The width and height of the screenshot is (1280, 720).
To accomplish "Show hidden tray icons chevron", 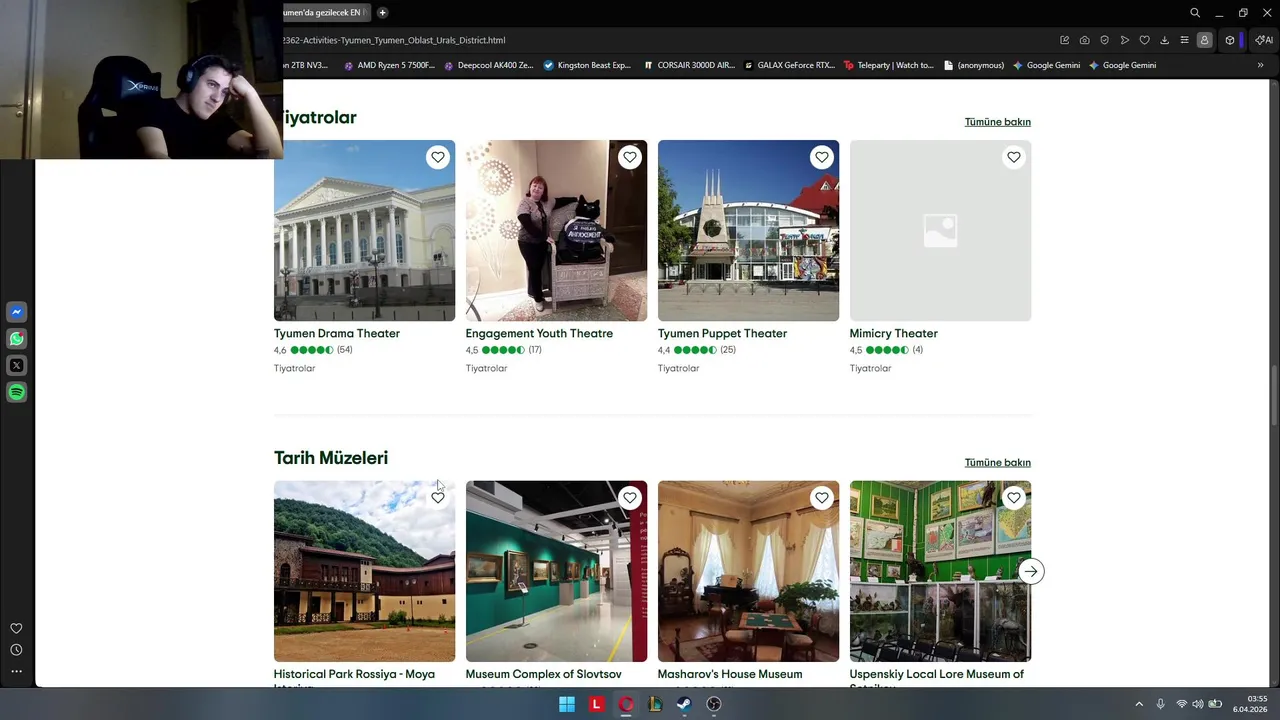I will click(1138, 704).
